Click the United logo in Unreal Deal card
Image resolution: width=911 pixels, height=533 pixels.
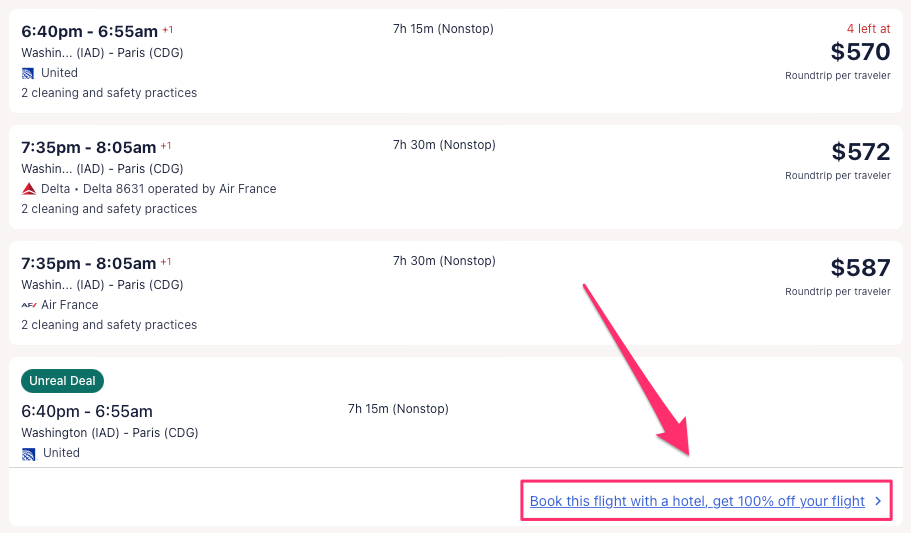(28, 453)
